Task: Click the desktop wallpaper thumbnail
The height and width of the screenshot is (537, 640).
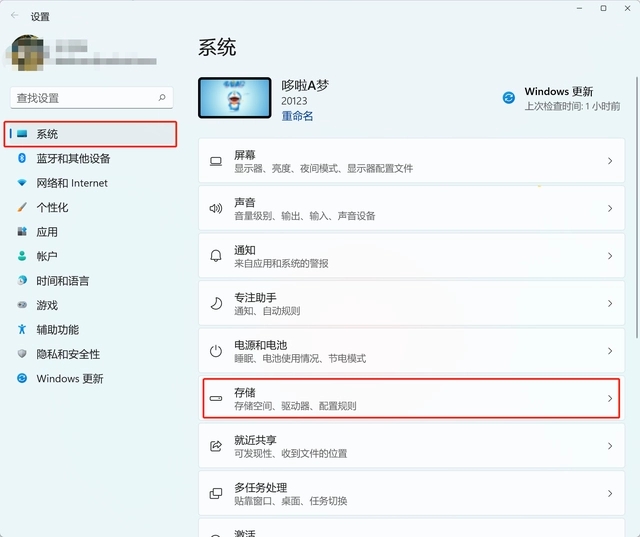Action: 235,98
